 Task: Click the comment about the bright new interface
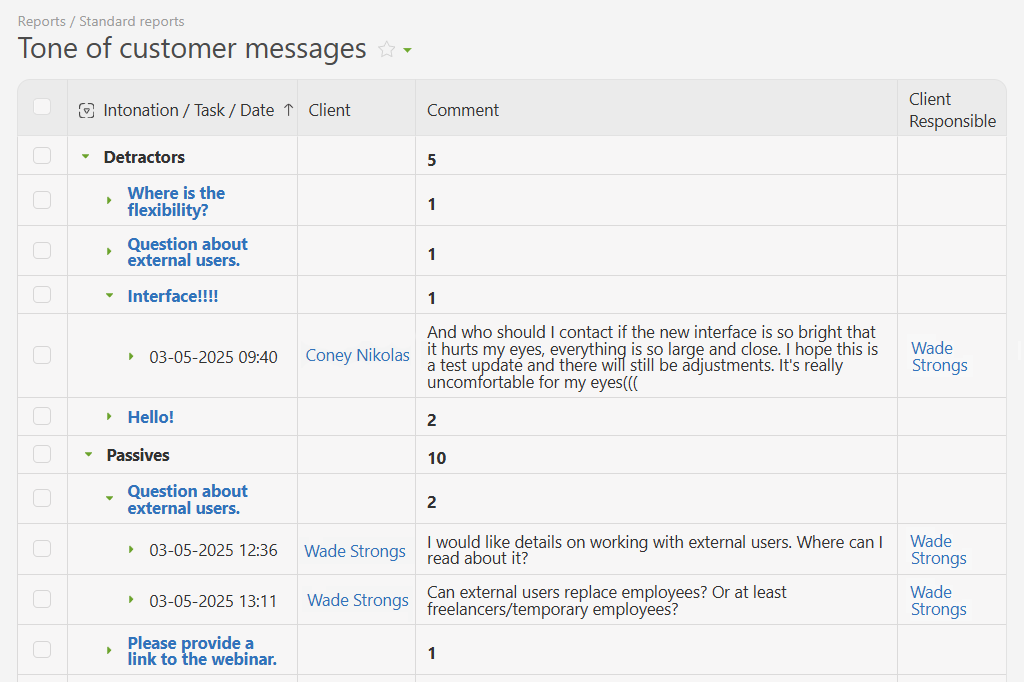coord(652,357)
